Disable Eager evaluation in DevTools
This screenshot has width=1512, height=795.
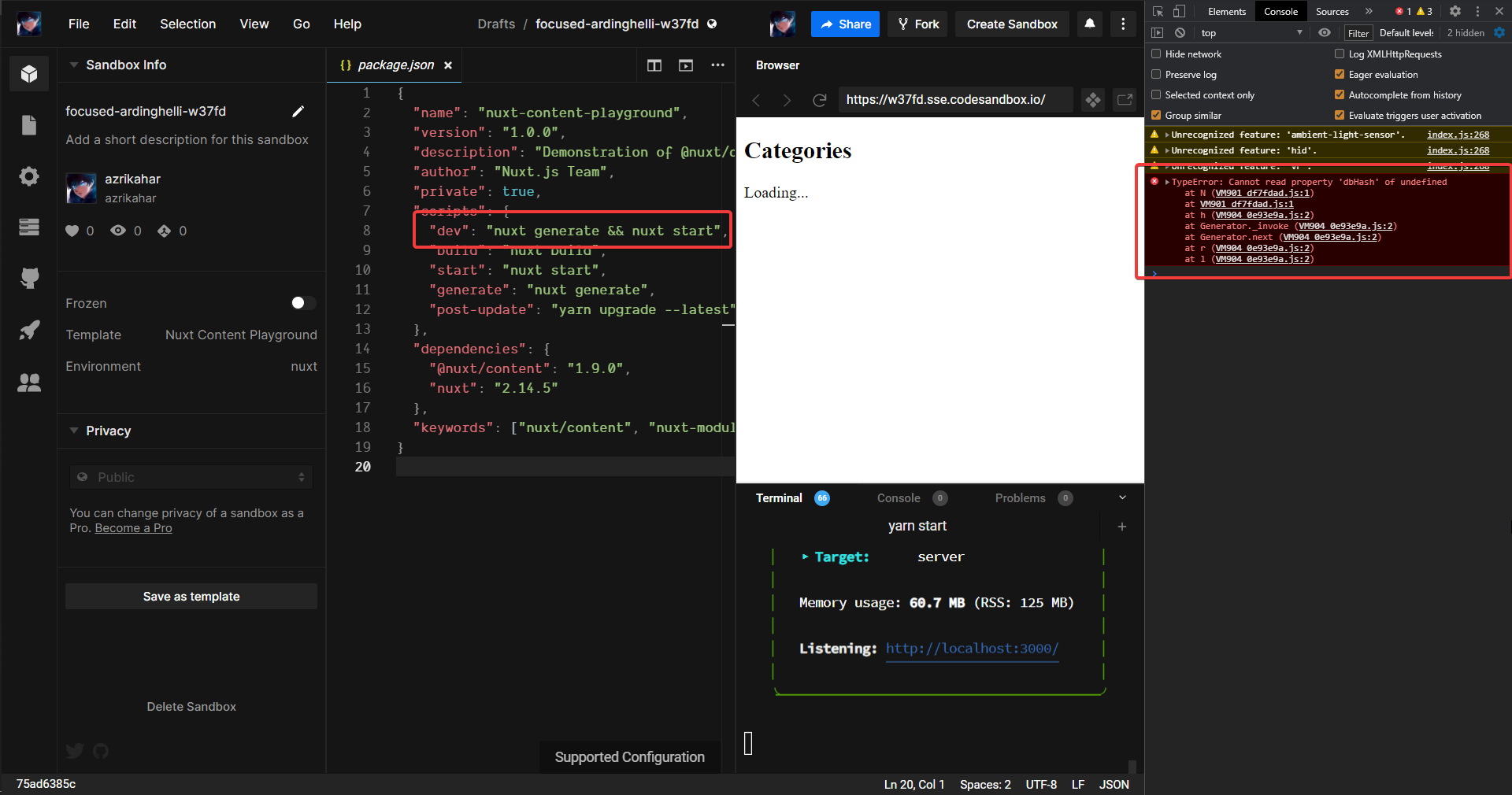coord(1339,74)
